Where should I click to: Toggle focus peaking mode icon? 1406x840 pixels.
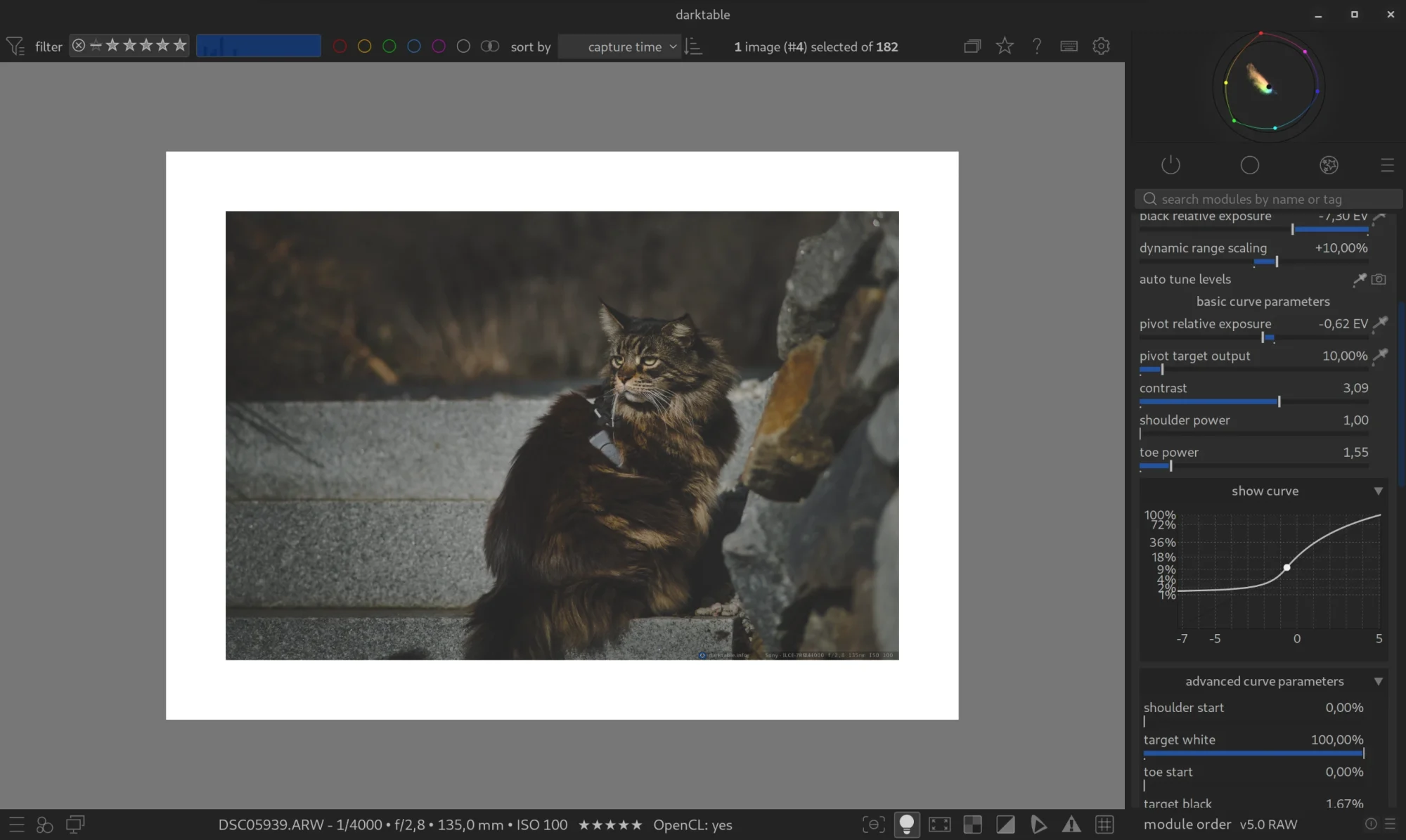[x=873, y=824]
